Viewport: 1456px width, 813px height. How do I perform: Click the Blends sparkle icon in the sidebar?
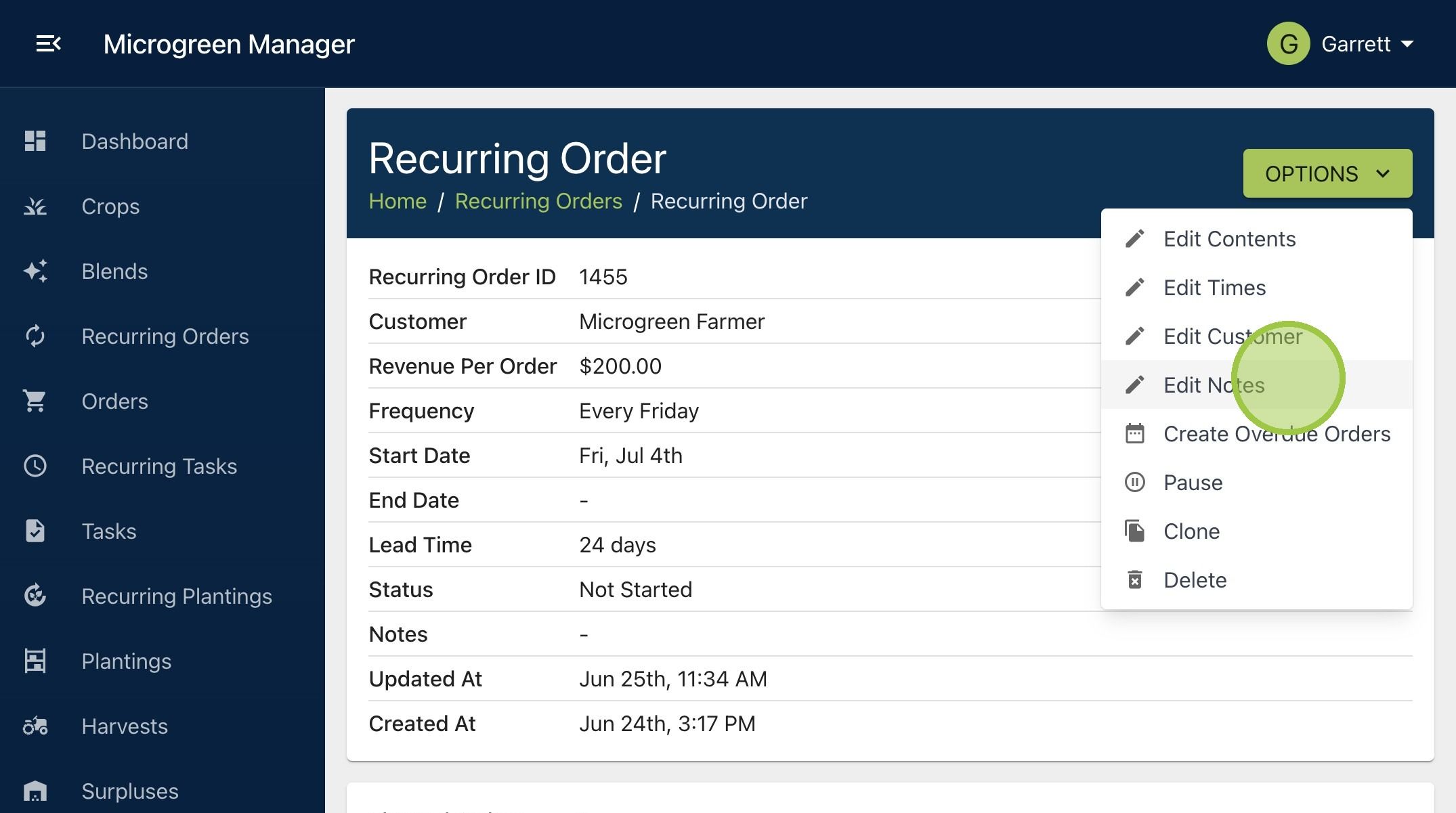click(35, 271)
